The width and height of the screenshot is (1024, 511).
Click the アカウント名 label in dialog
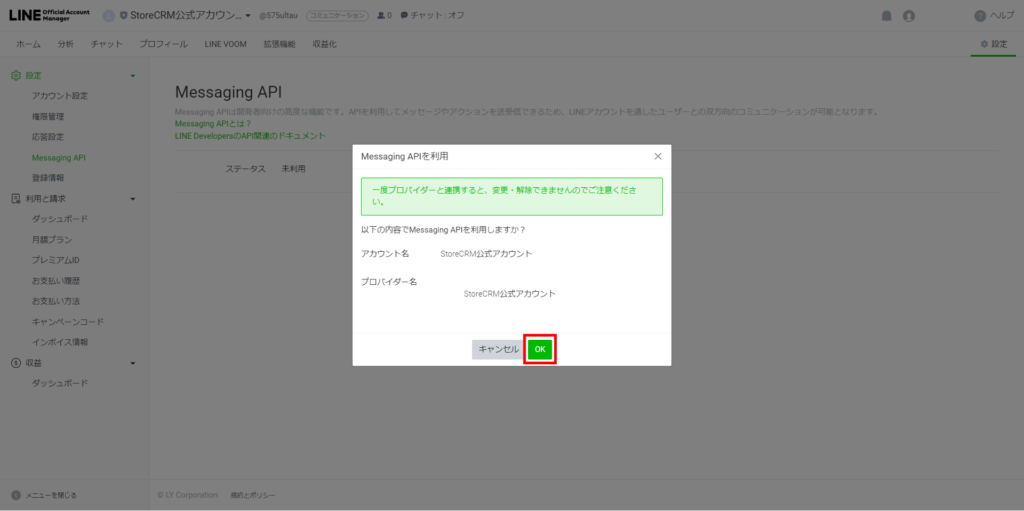click(385, 254)
